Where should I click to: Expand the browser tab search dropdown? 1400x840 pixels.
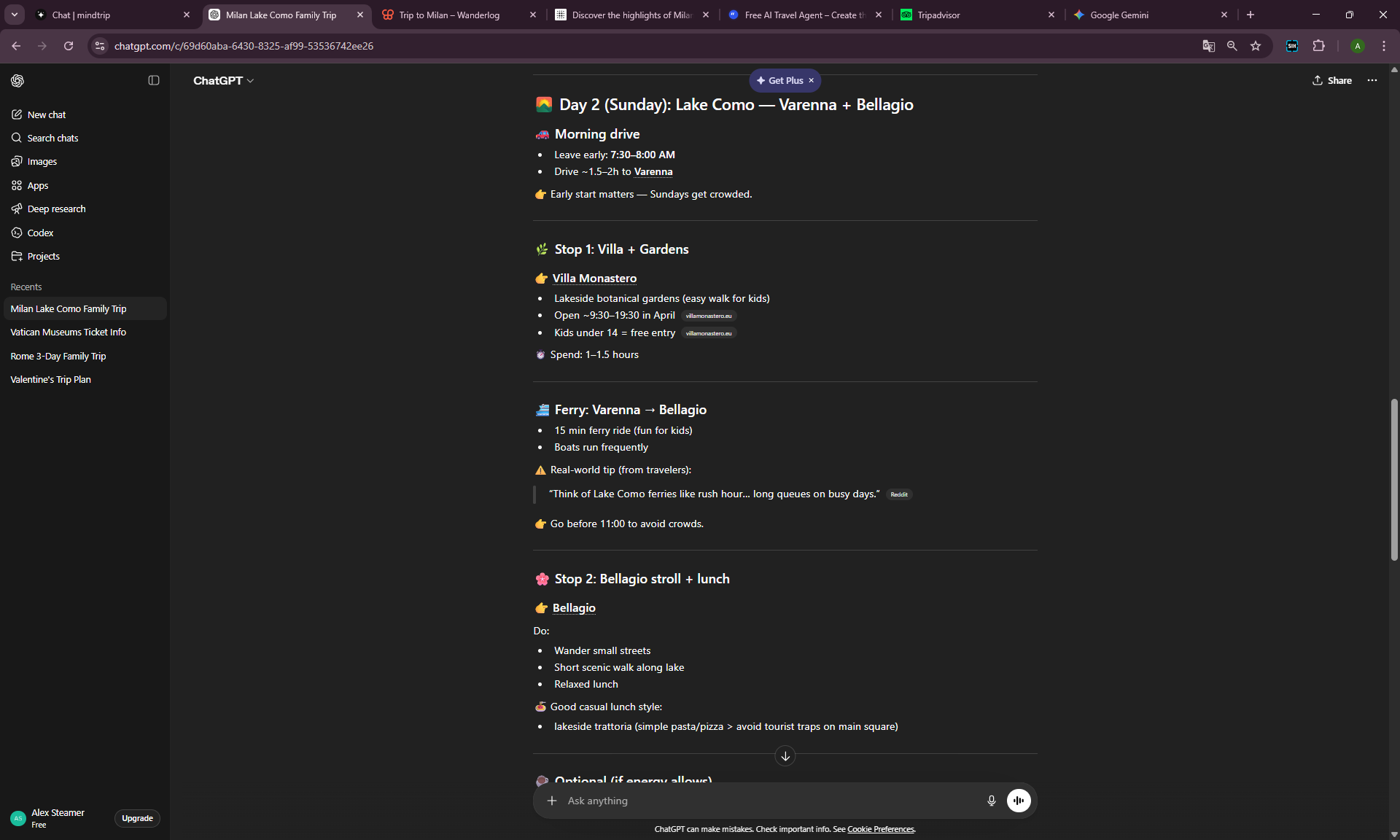(14, 15)
